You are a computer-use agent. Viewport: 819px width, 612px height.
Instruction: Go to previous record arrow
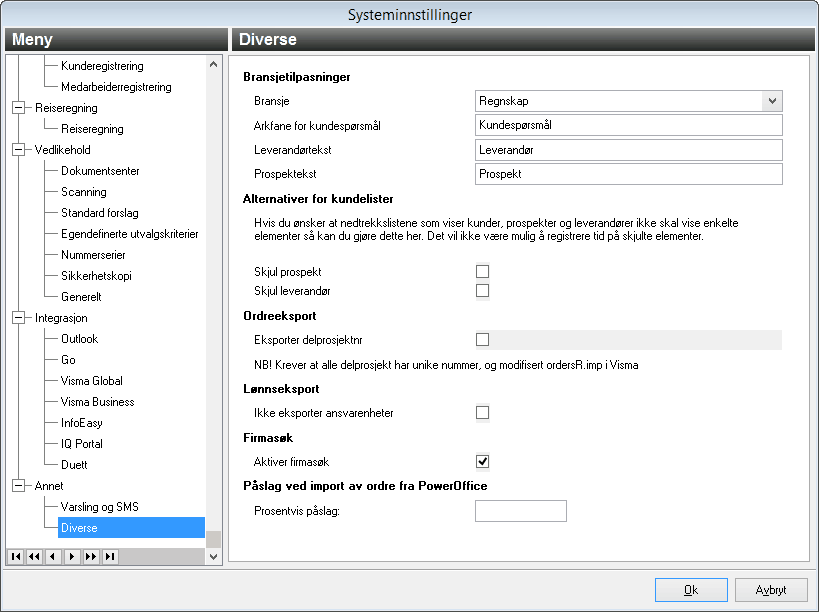pos(53,557)
